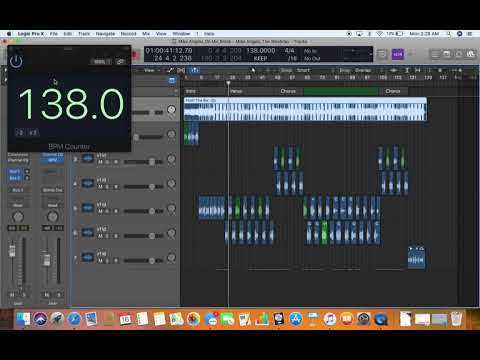This screenshot has width=480, height=360.
Task: Toggle the purple count-in button
Action: tap(398, 54)
